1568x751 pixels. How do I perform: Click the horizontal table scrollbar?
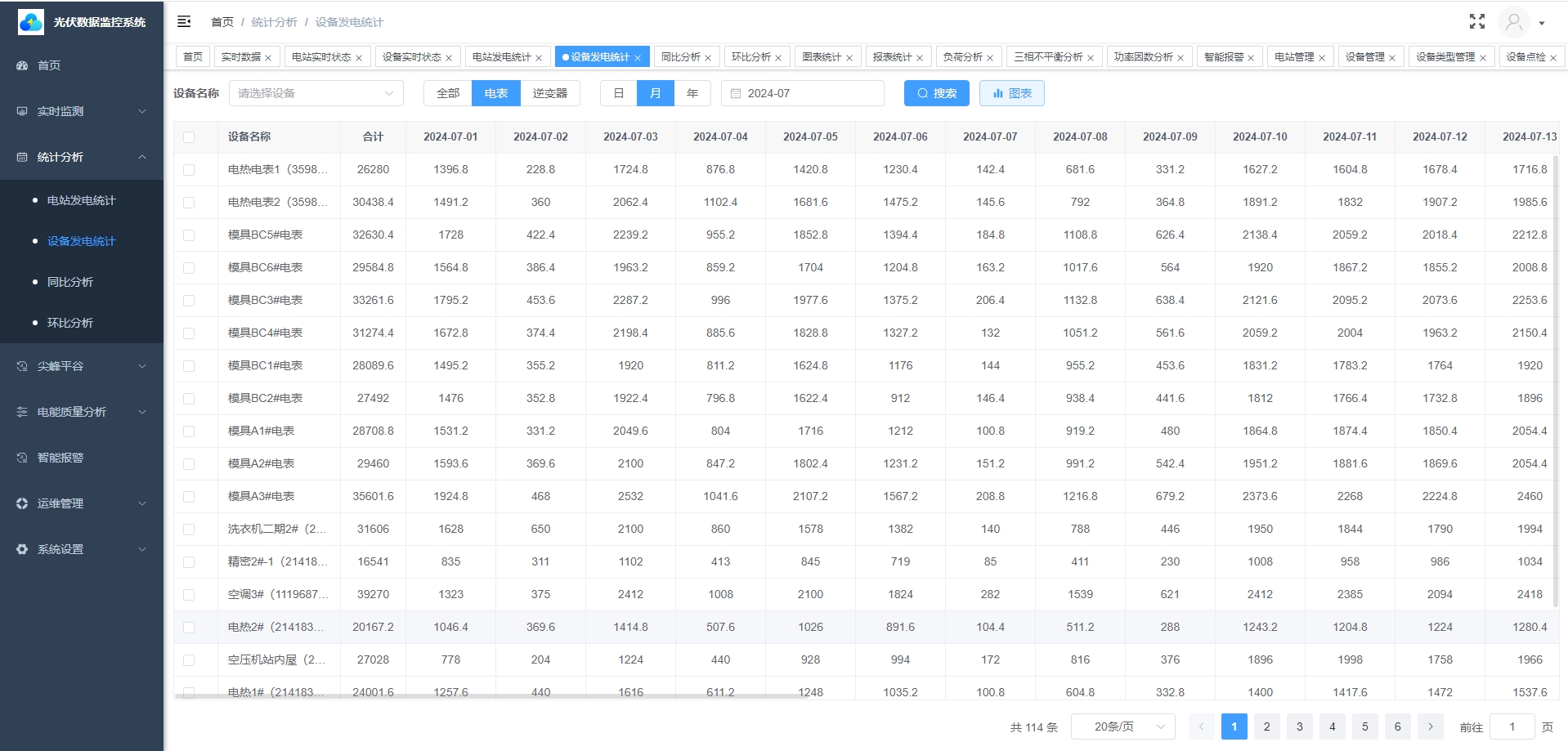[491, 696]
